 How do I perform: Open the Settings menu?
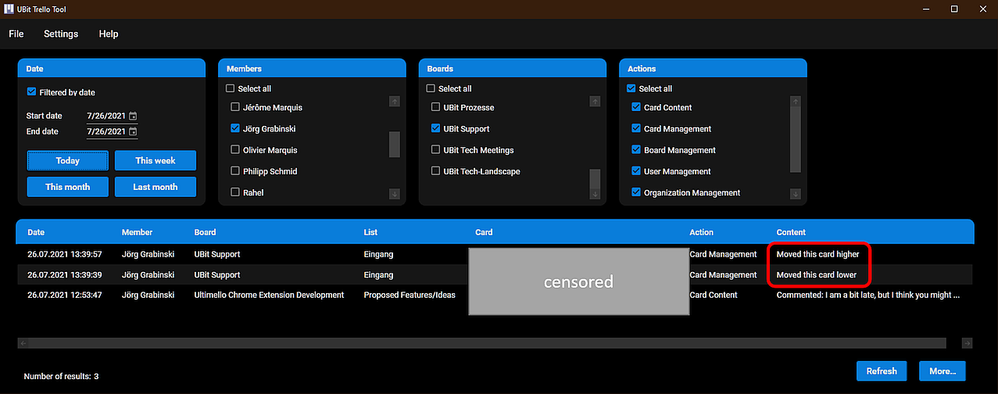click(x=60, y=34)
